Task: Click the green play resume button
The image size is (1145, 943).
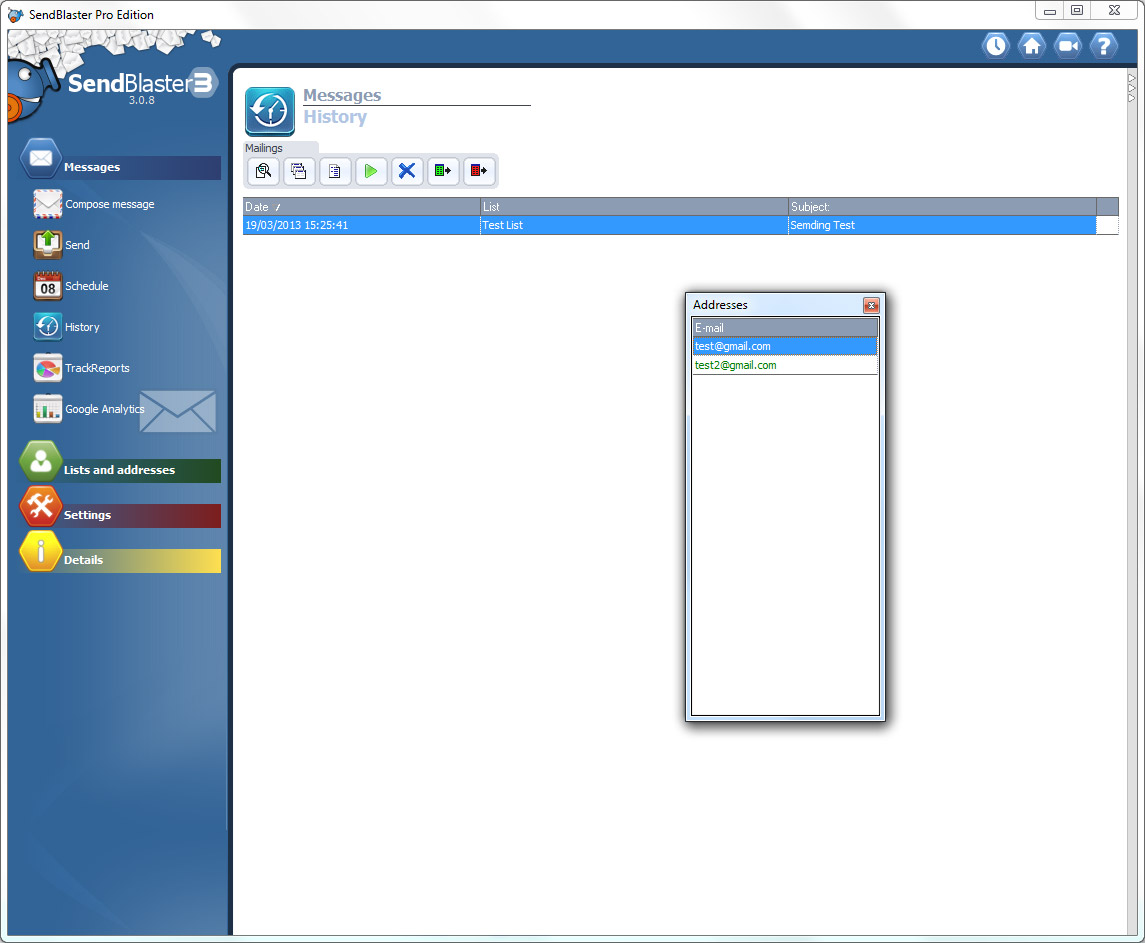Action: tap(371, 171)
